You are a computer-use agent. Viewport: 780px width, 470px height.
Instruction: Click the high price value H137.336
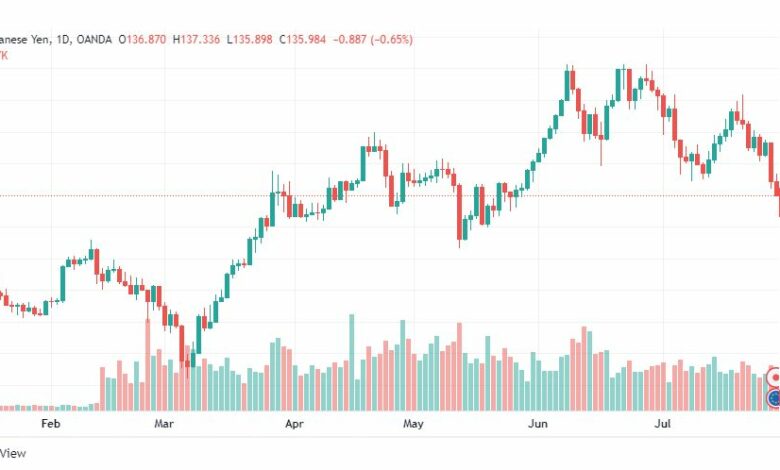coord(196,39)
